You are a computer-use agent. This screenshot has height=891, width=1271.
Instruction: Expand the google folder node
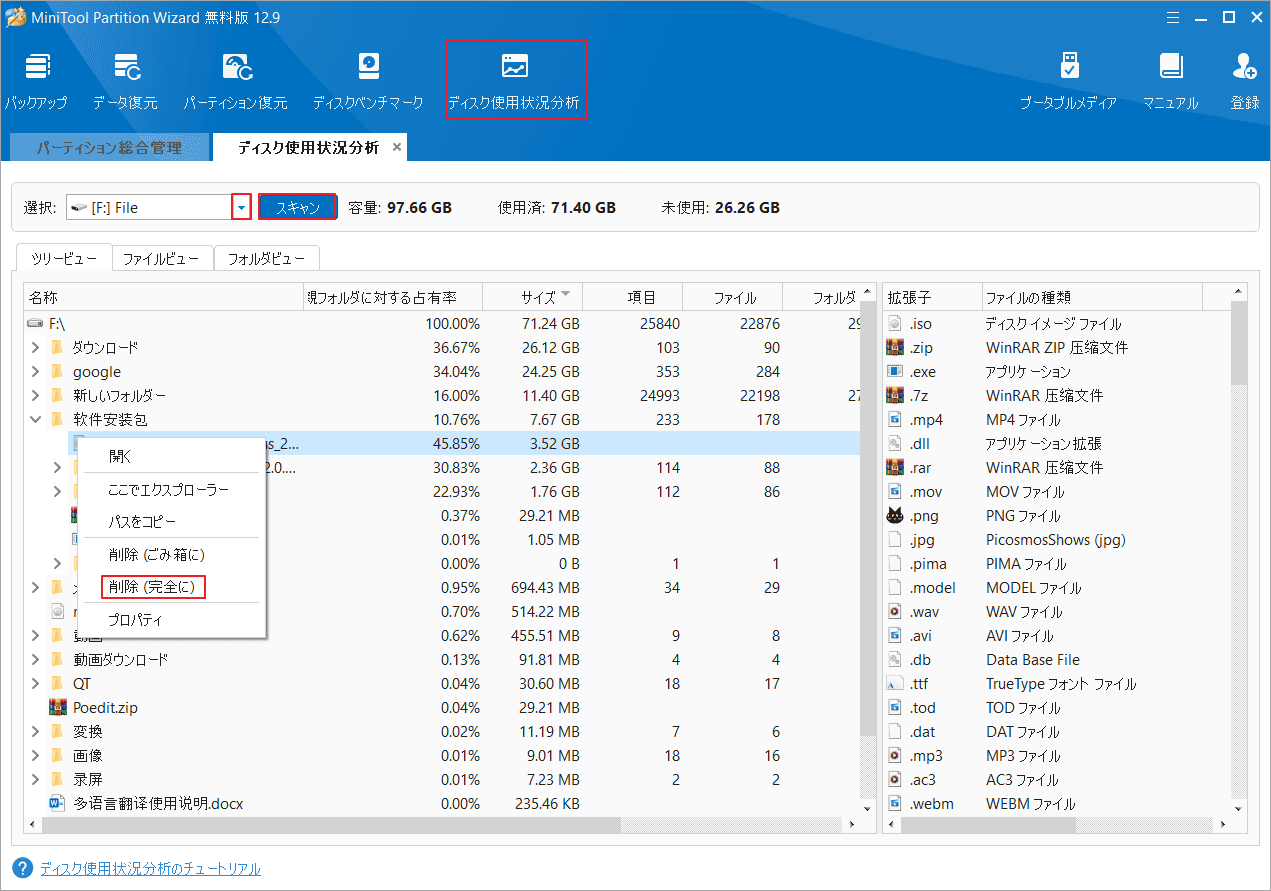35,372
